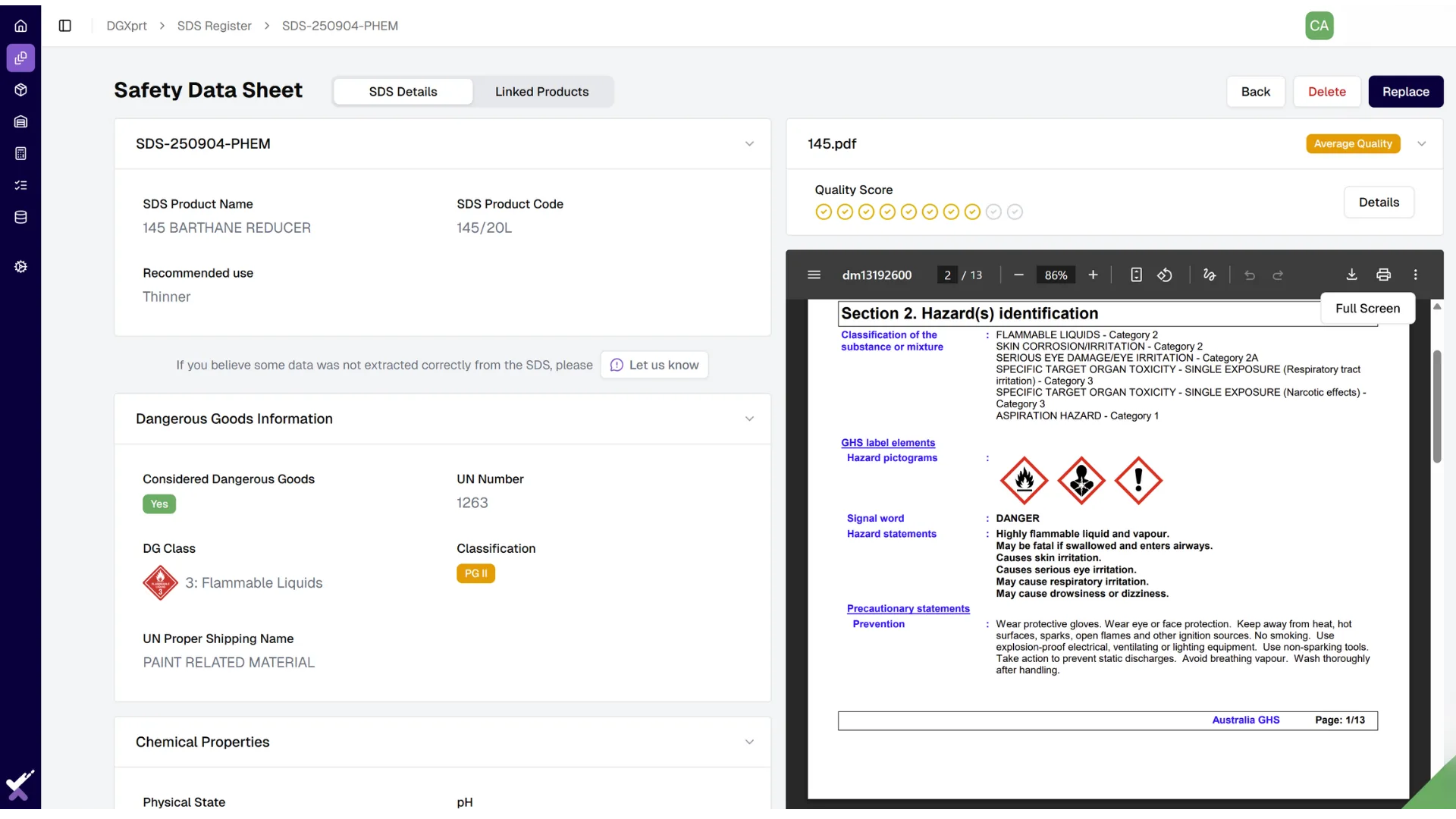Open the PDF viewer sidebar menu
This screenshot has width=1456, height=819.
point(814,275)
